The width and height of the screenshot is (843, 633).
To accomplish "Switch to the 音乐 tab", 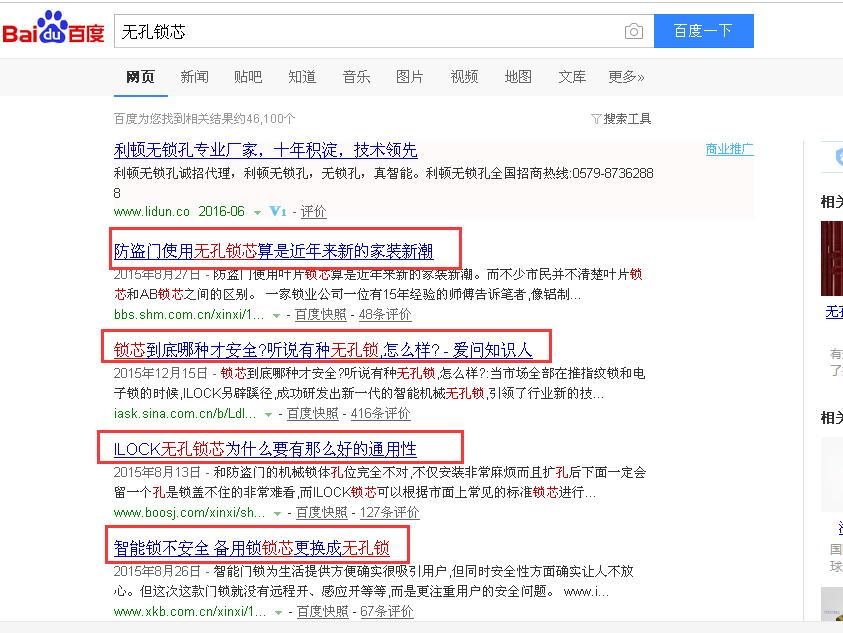I will click(356, 77).
